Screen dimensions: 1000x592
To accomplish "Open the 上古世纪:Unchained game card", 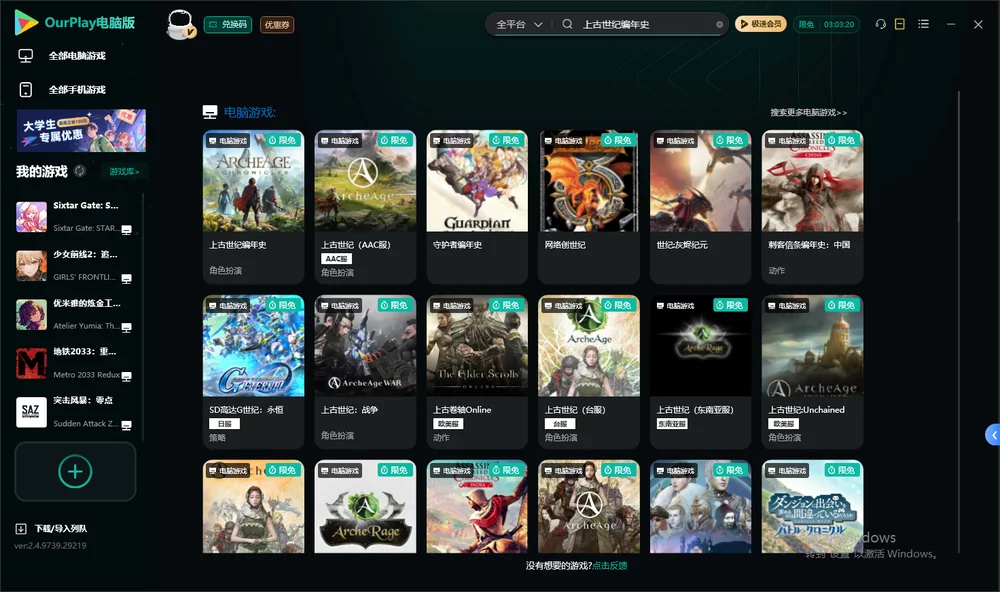I will pyautogui.click(x=812, y=372).
